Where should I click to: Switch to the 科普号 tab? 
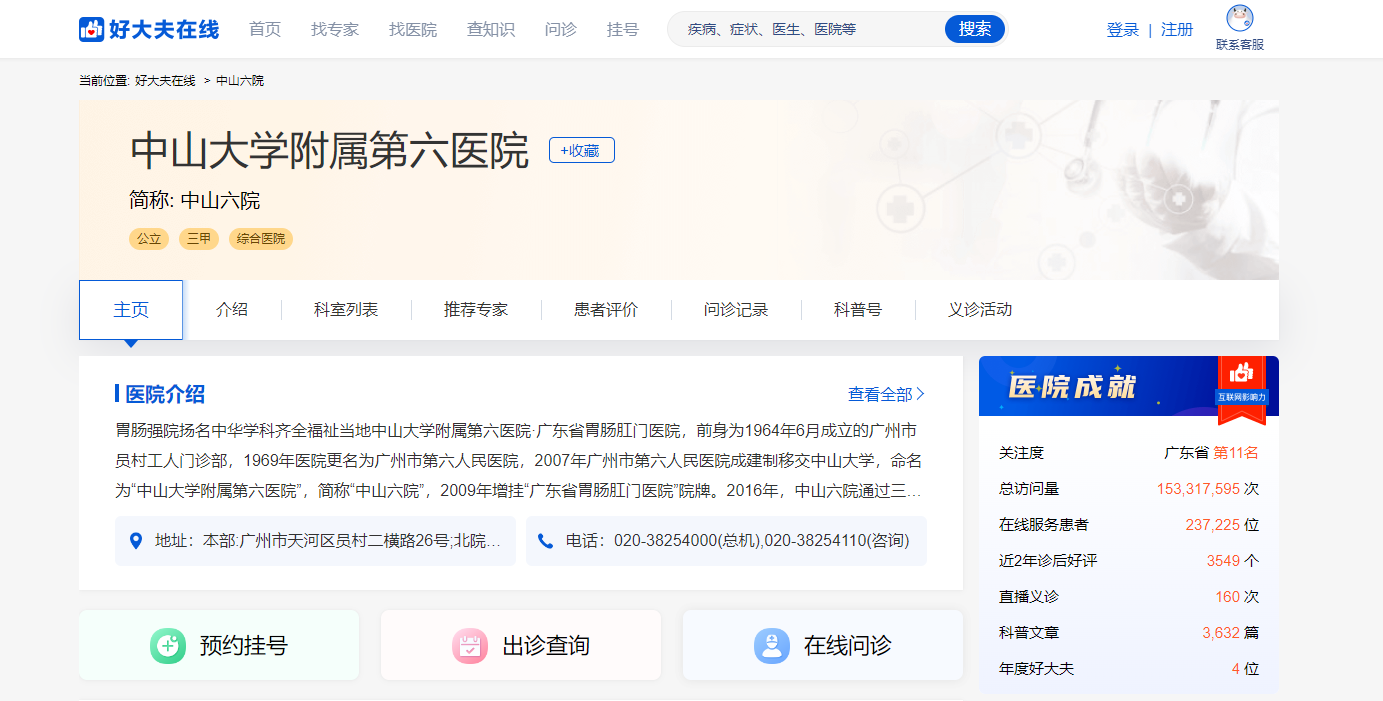tap(858, 310)
